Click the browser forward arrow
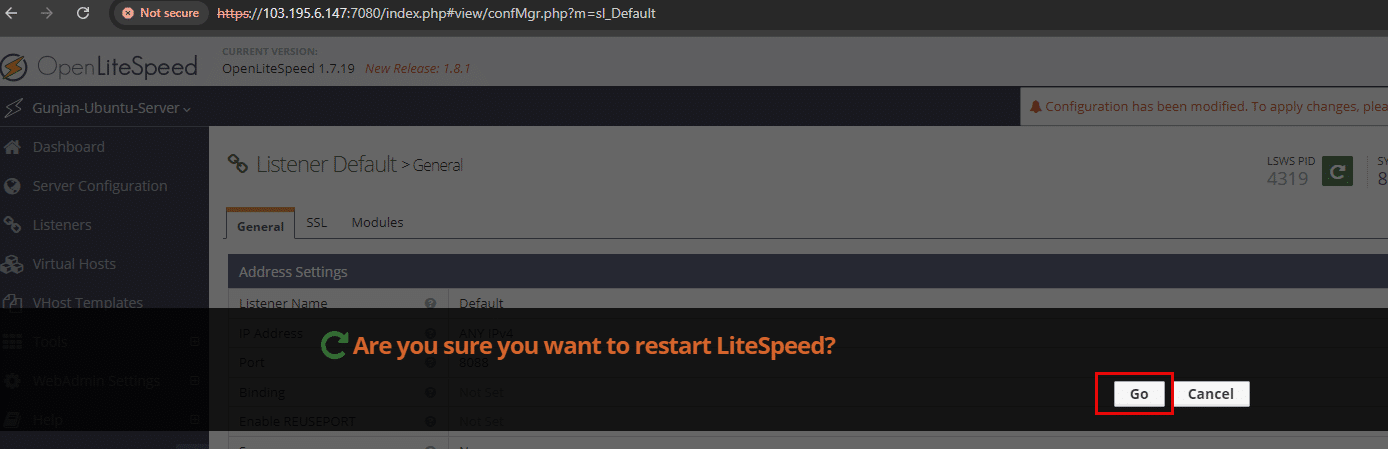This screenshot has height=449, width=1388. [x=49, y=14]
